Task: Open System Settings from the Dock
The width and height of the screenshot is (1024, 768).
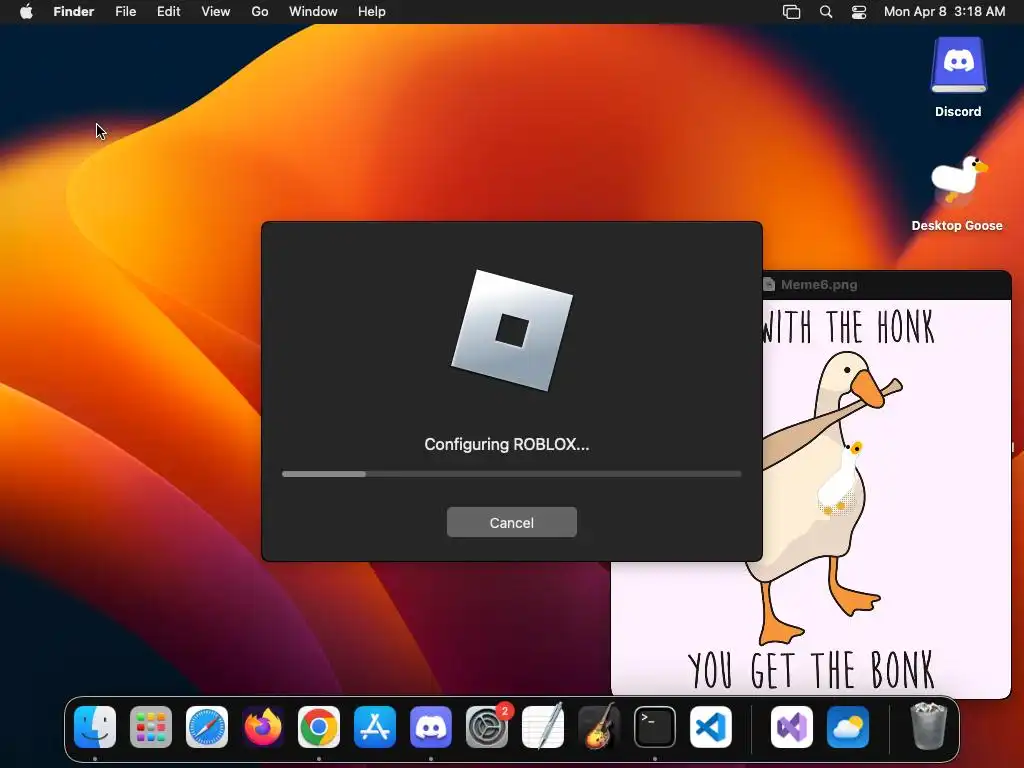Action: tap(487, 727)
